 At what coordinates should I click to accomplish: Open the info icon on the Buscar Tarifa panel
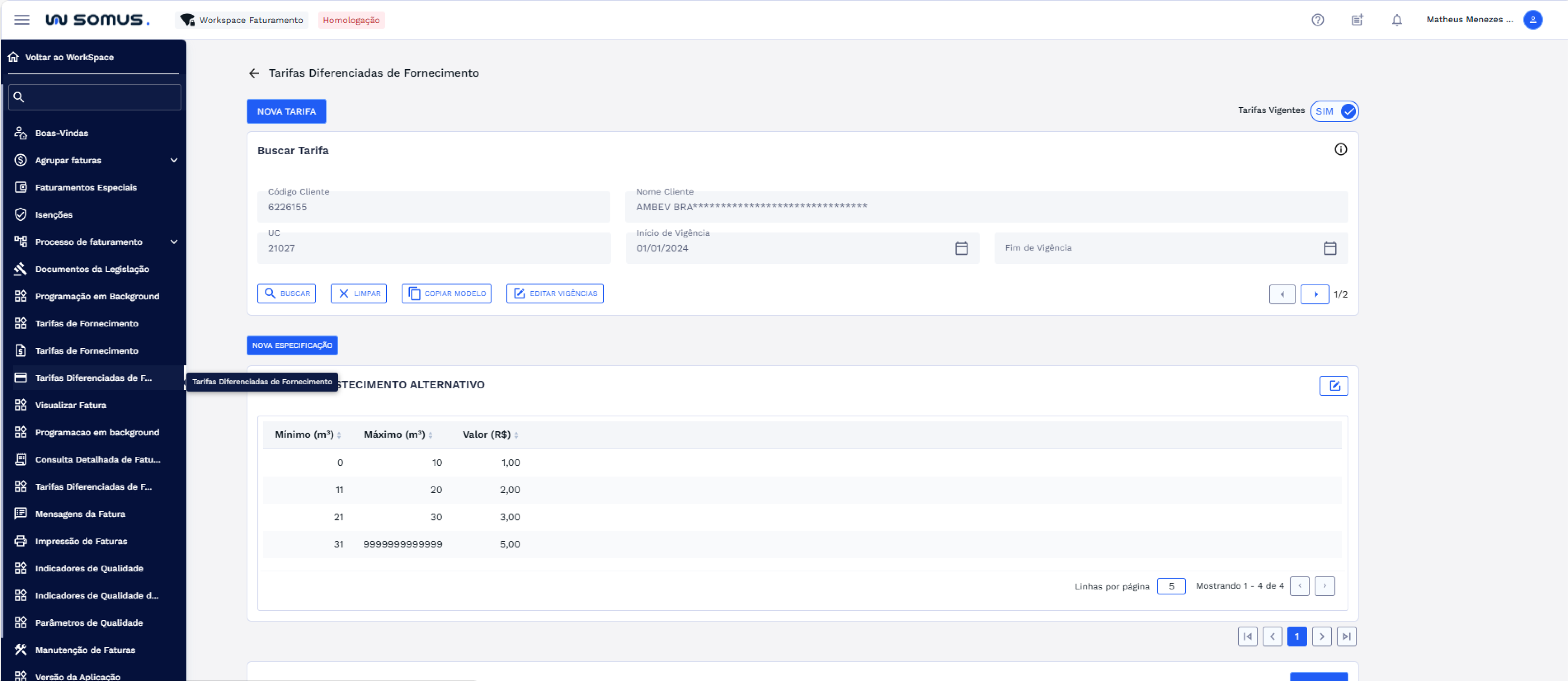1341,149
